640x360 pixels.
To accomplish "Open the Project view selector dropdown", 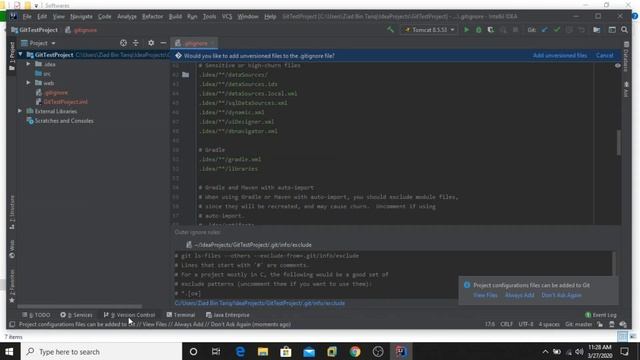I will click(x=38, y=43).
